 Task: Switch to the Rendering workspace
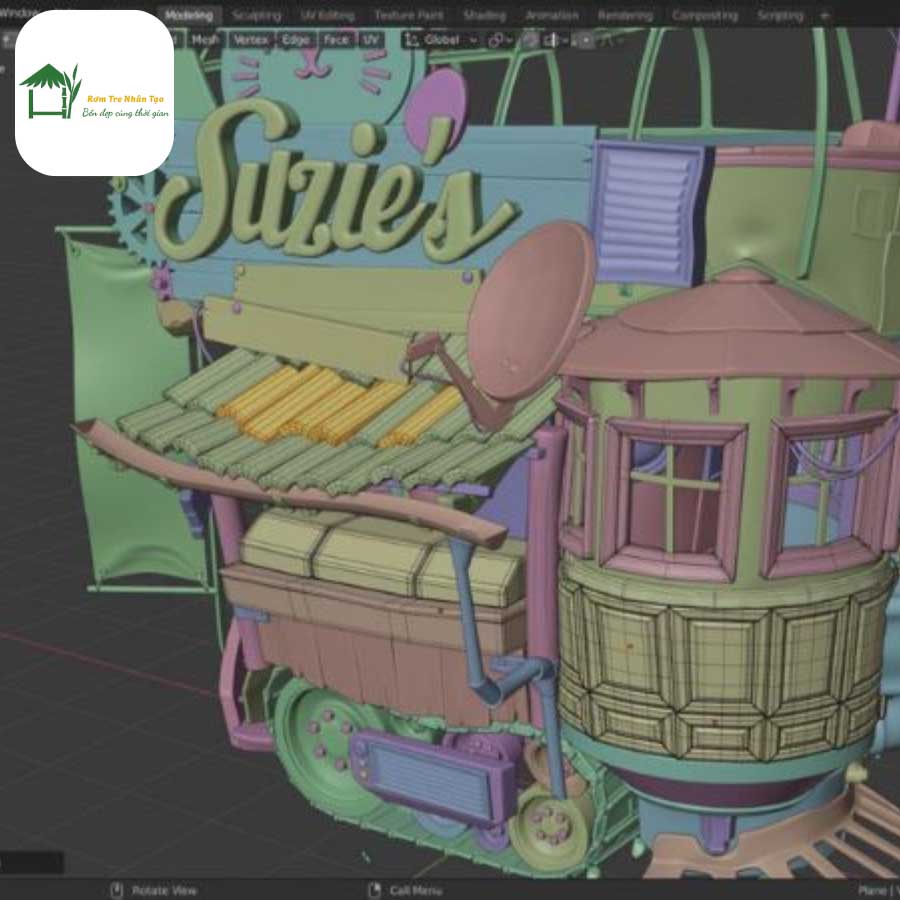(625, 16)
